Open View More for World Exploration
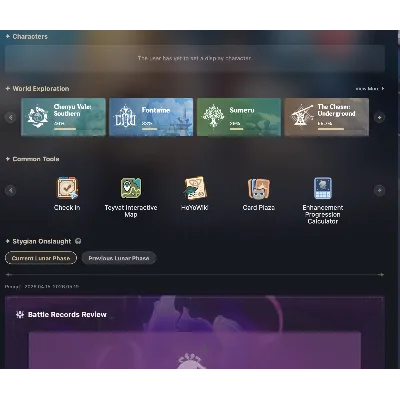The width and height of the screenshot is (400, 400). 370,89
